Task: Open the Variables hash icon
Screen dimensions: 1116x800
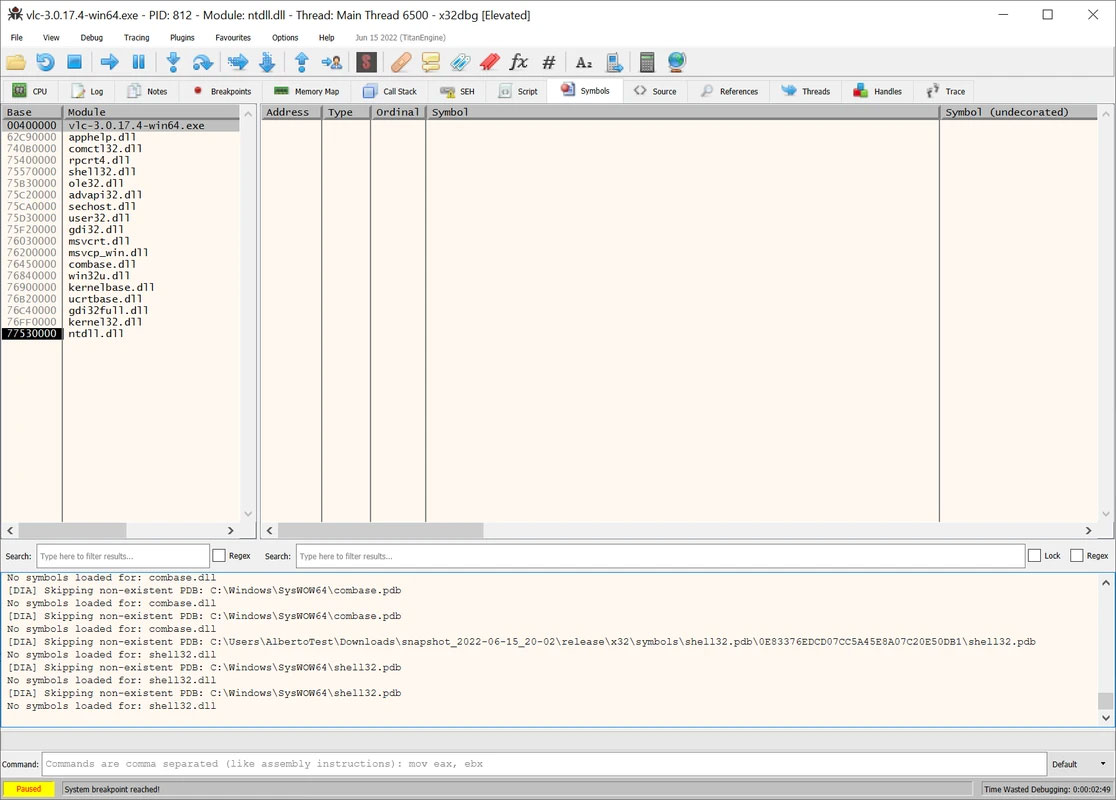Action: [549, 63]
